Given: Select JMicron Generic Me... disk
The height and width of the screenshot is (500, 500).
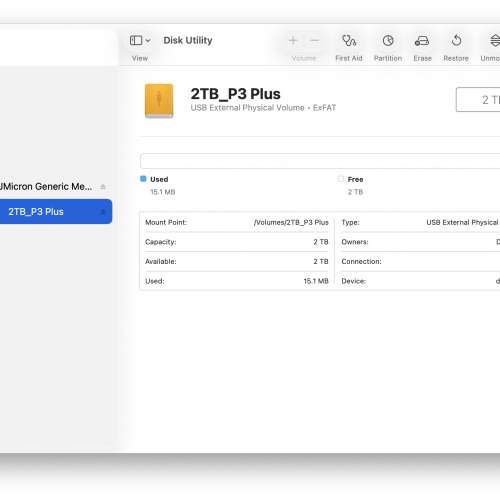Looking at the screenshot, I should tap(46, 186).
